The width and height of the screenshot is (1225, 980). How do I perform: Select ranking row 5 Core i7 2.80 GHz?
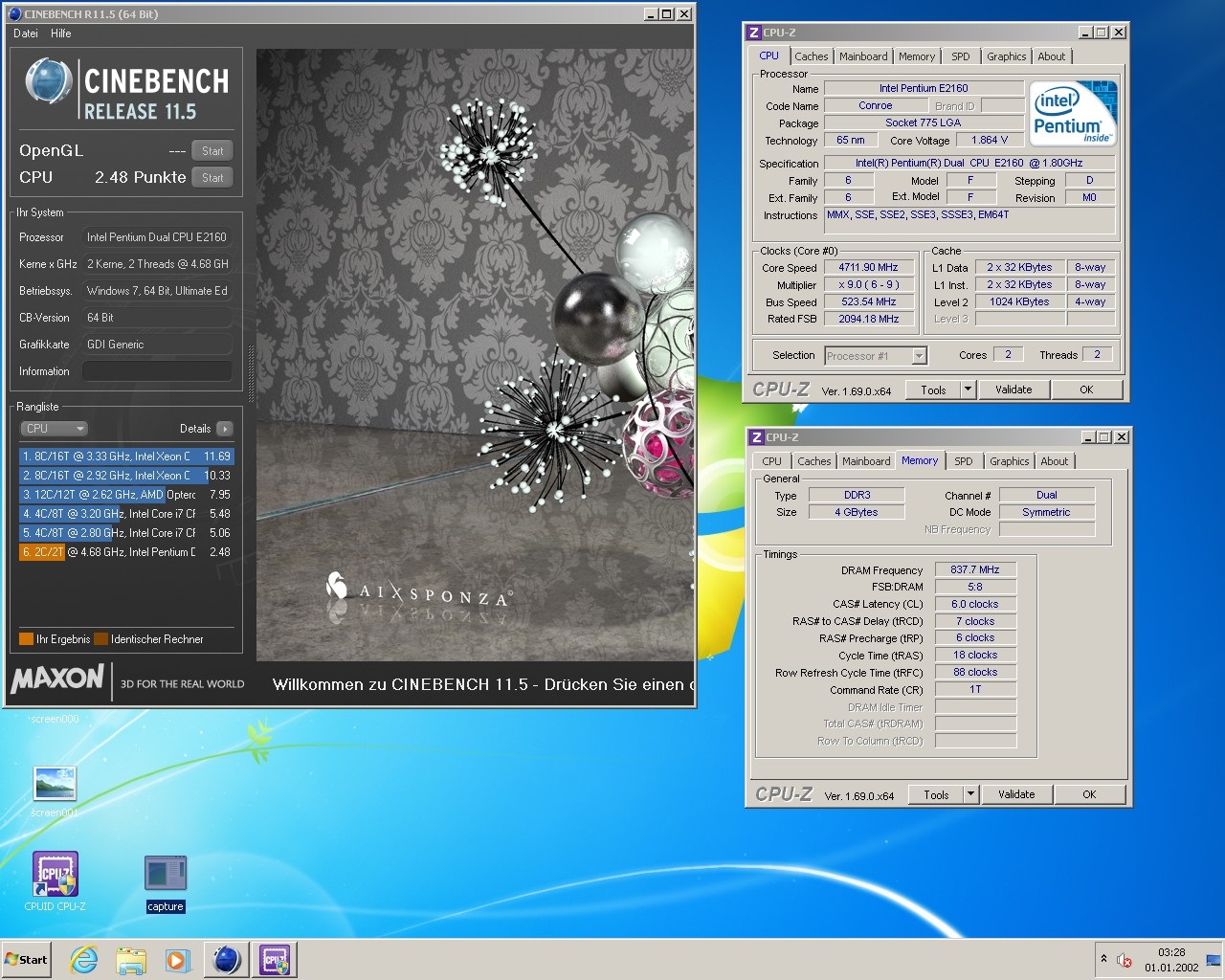[125, 533]
